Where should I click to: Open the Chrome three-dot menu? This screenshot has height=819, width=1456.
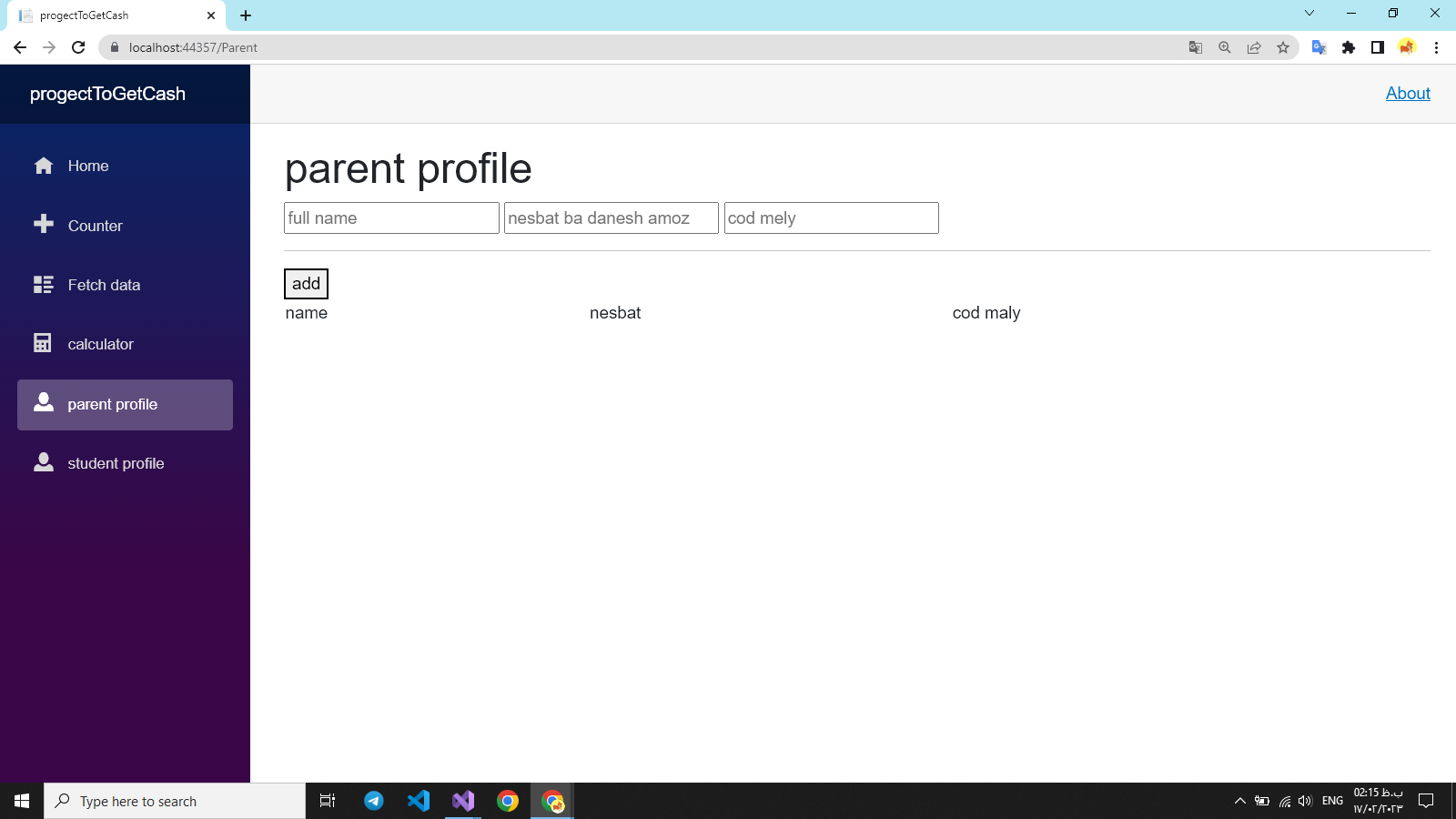pos(1438,47)
